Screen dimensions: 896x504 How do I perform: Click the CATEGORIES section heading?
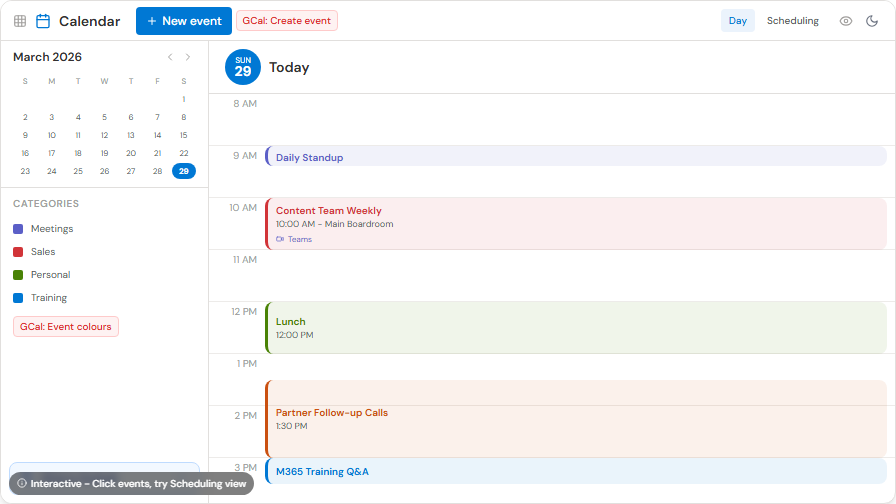46,203
